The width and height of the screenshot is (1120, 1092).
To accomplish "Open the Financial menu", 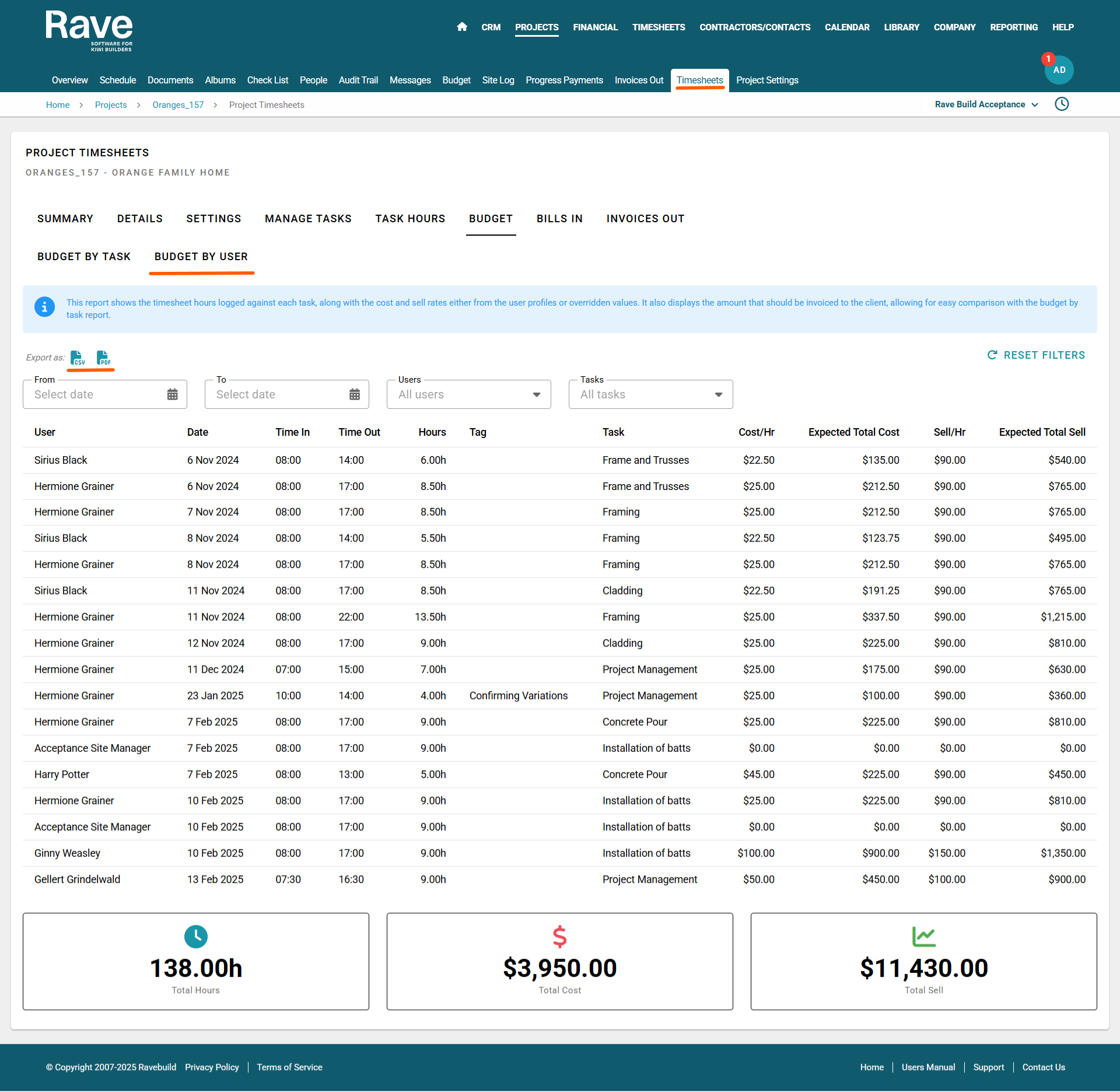I will click(595, 27).
